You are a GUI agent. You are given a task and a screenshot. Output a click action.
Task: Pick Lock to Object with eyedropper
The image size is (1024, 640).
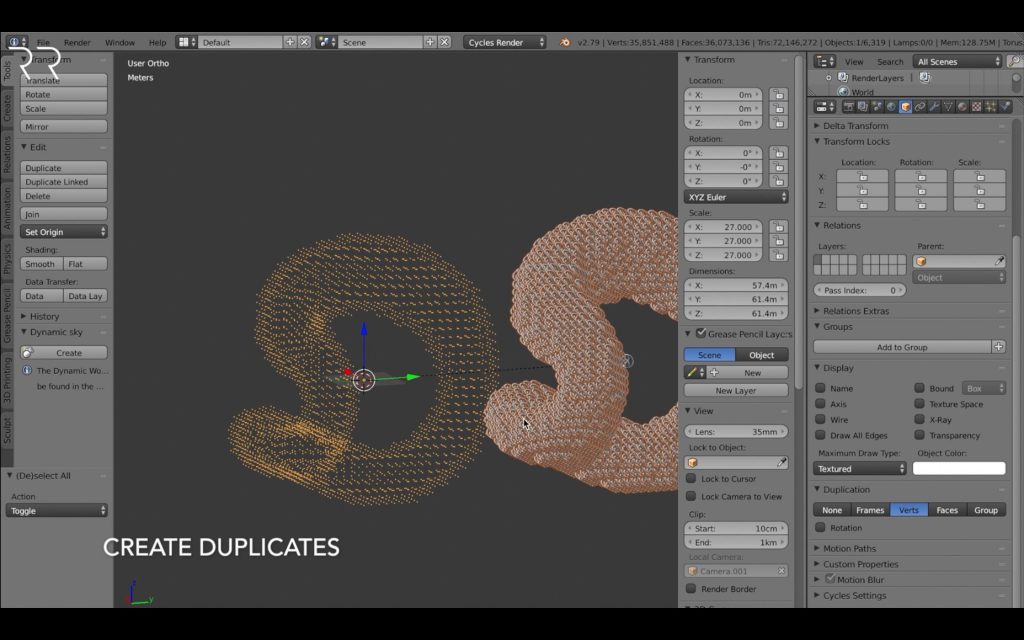[781, 462]
